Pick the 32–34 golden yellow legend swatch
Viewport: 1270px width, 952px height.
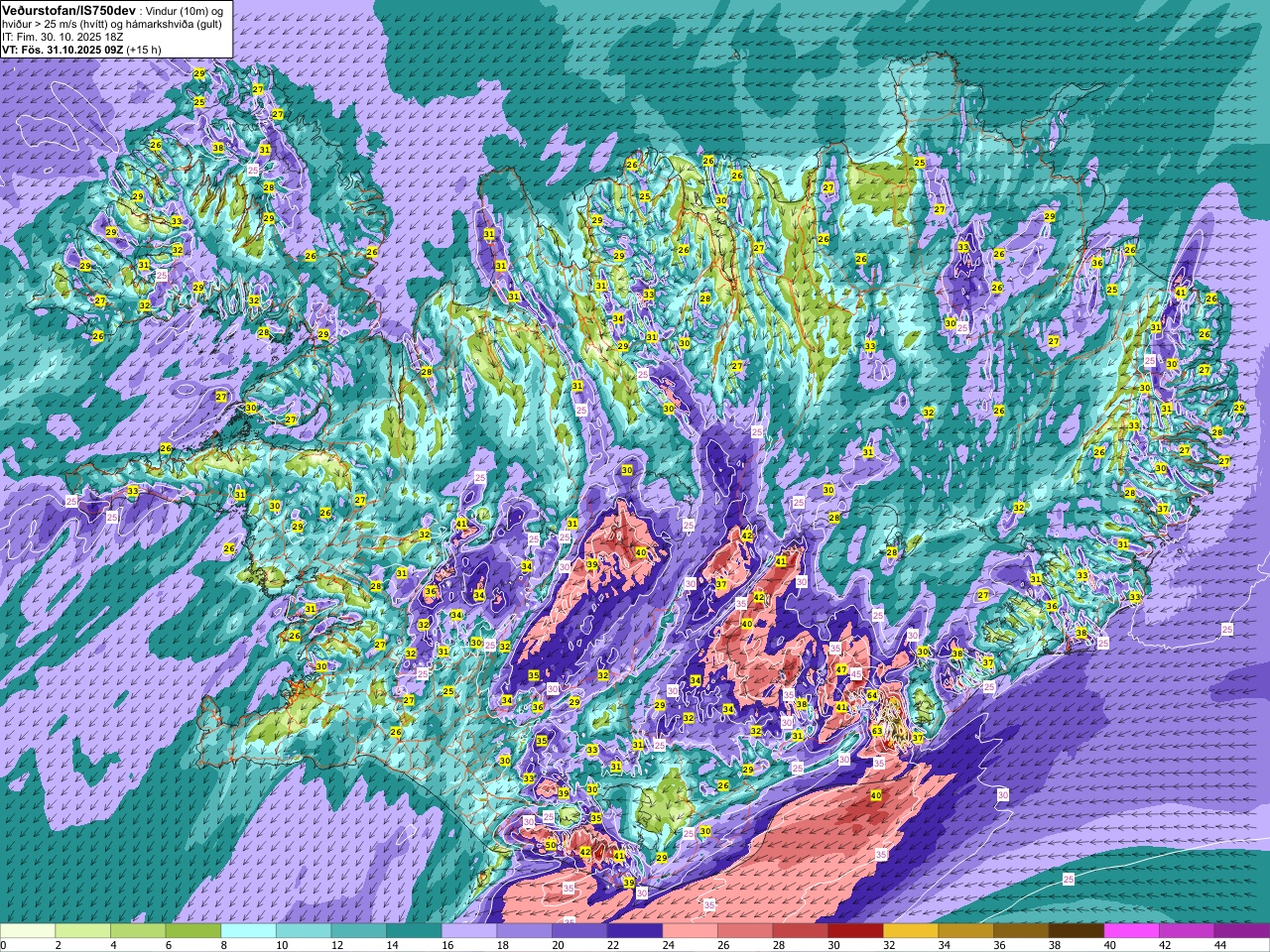tap(911, 931)
